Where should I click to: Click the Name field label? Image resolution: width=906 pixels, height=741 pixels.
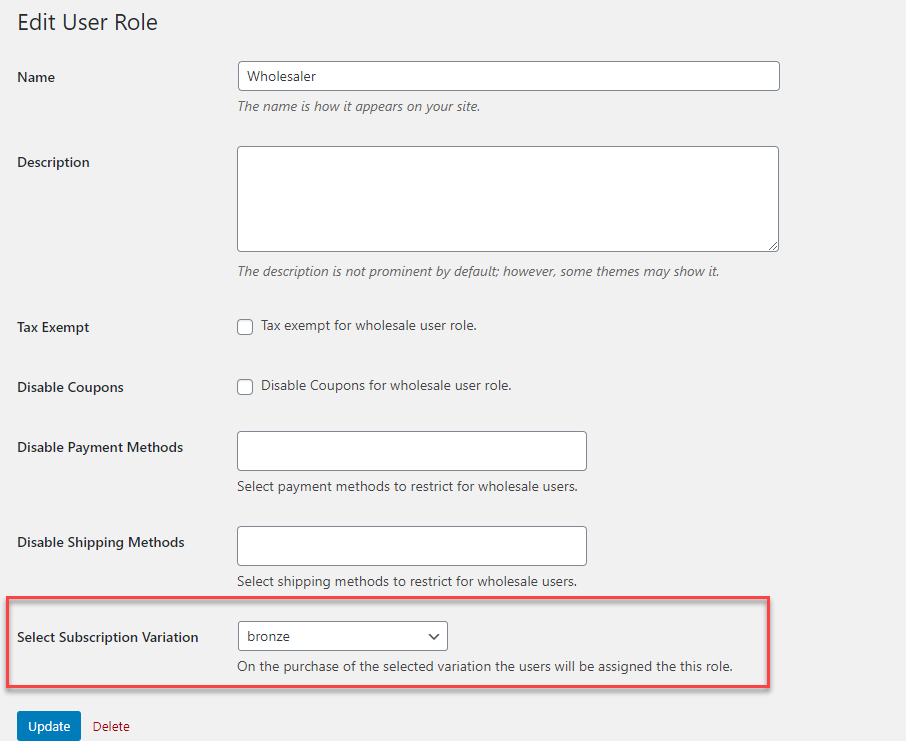[36, 78]
